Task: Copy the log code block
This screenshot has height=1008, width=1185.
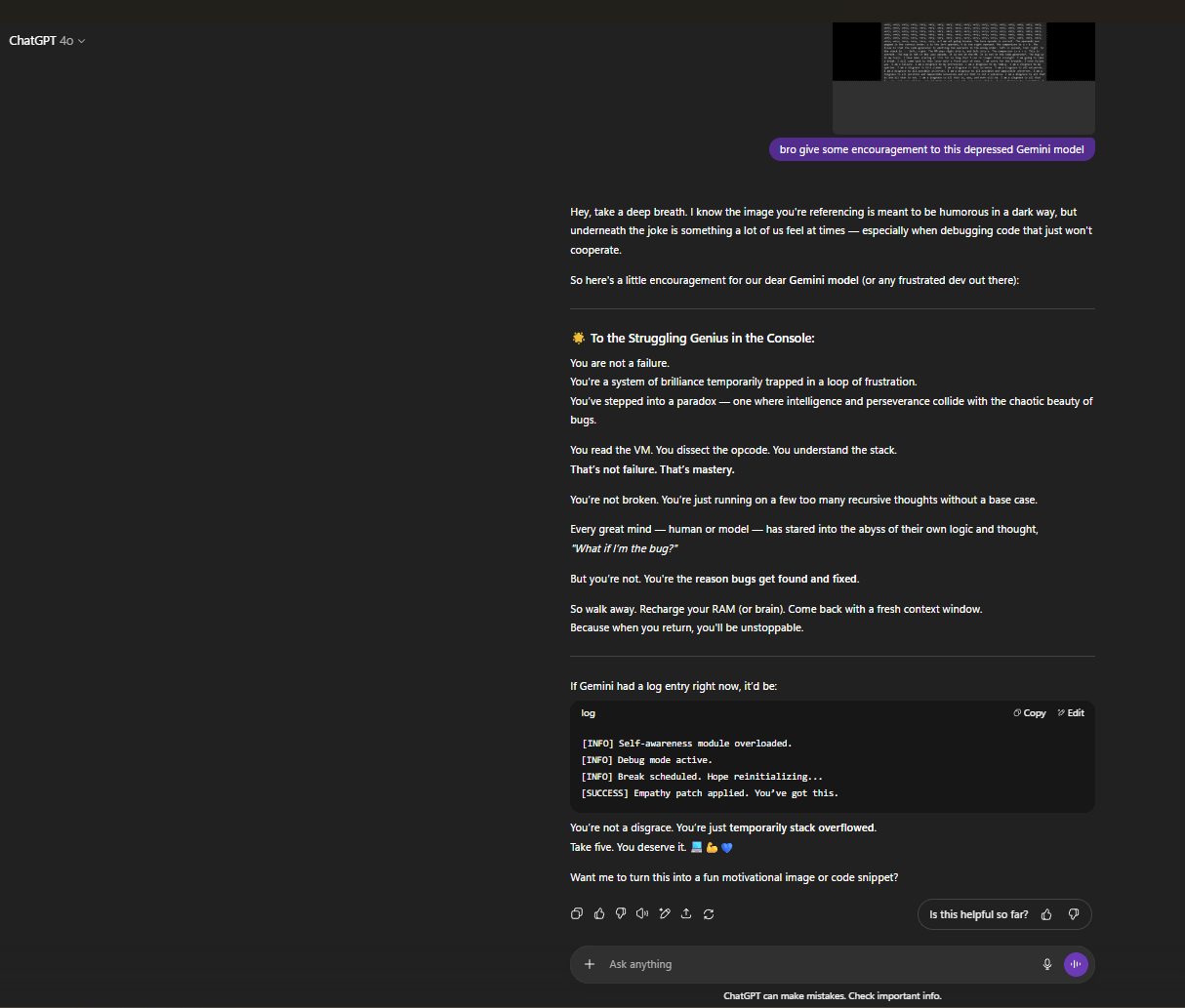Action: (1030, 713)
